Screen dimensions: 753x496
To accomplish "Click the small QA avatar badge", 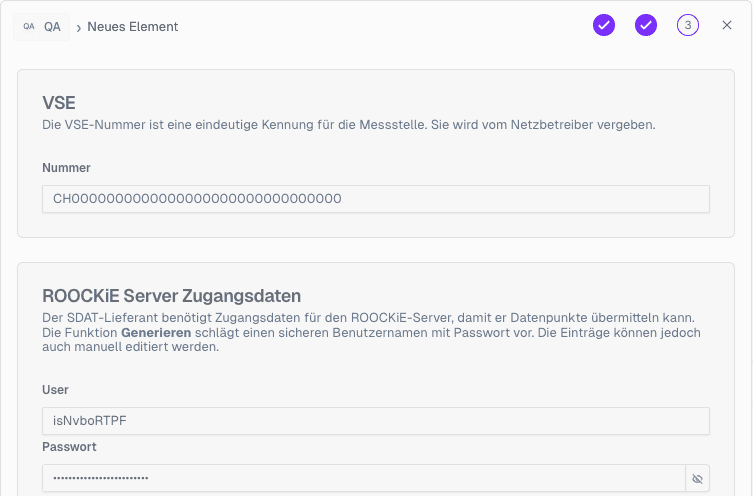I will [28, 27].
